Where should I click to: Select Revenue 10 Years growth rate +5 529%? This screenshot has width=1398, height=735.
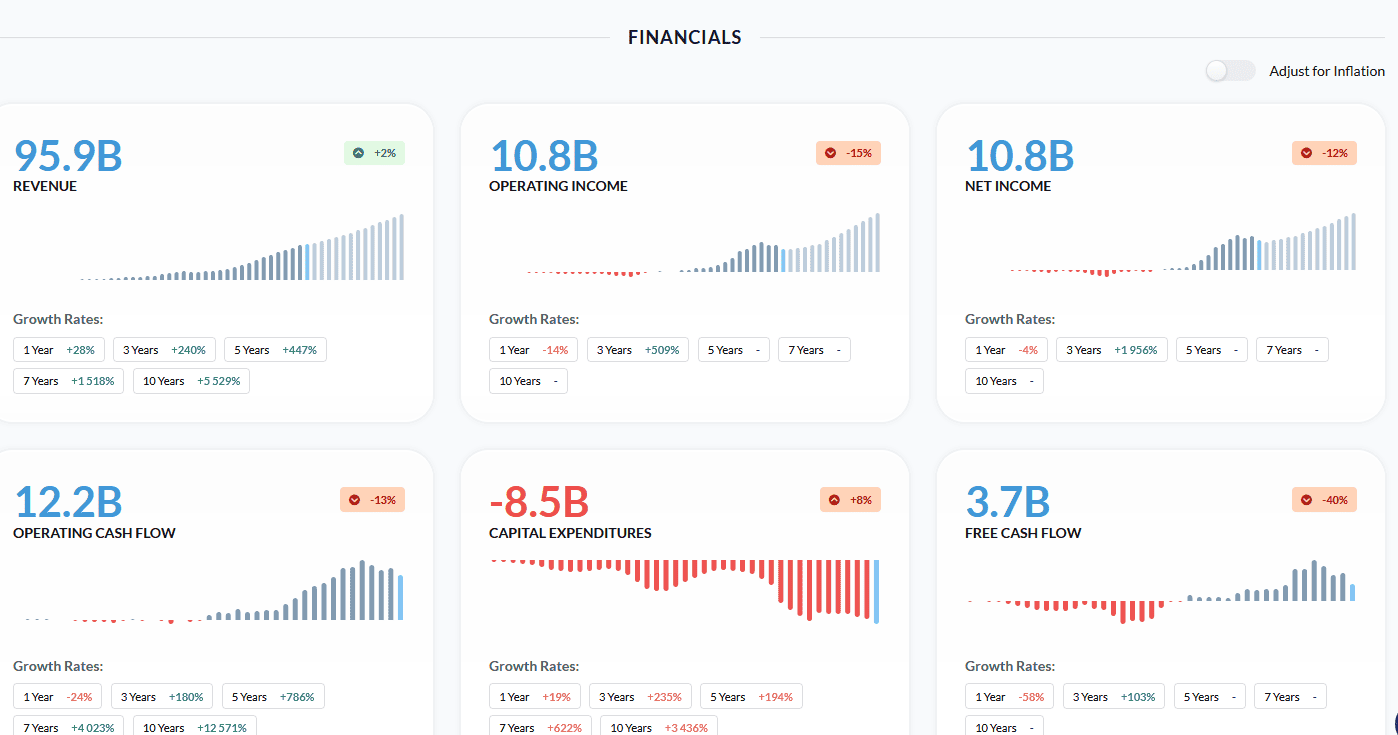click(x=192, y=381)
